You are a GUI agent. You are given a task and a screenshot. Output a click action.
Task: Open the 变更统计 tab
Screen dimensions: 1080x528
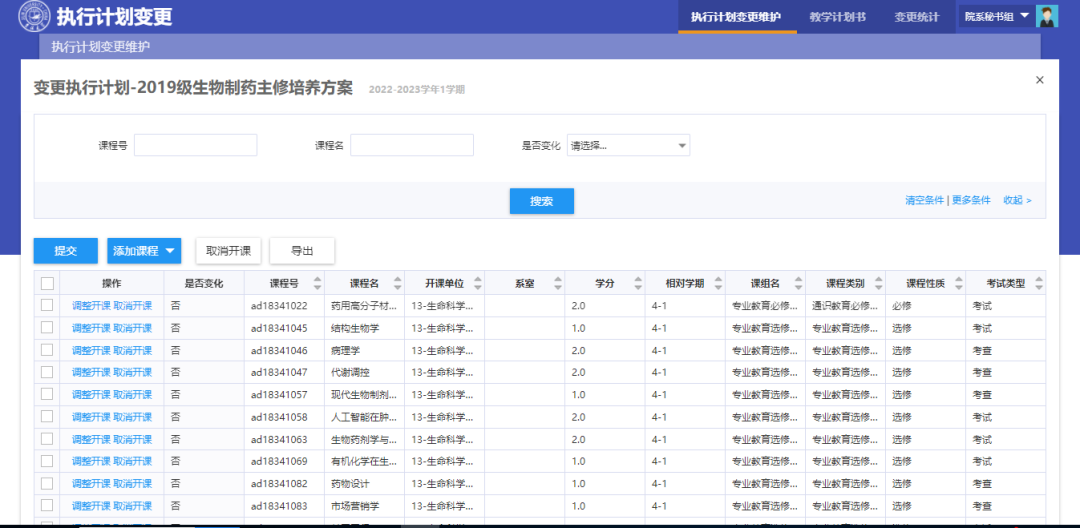pos(916,17)
